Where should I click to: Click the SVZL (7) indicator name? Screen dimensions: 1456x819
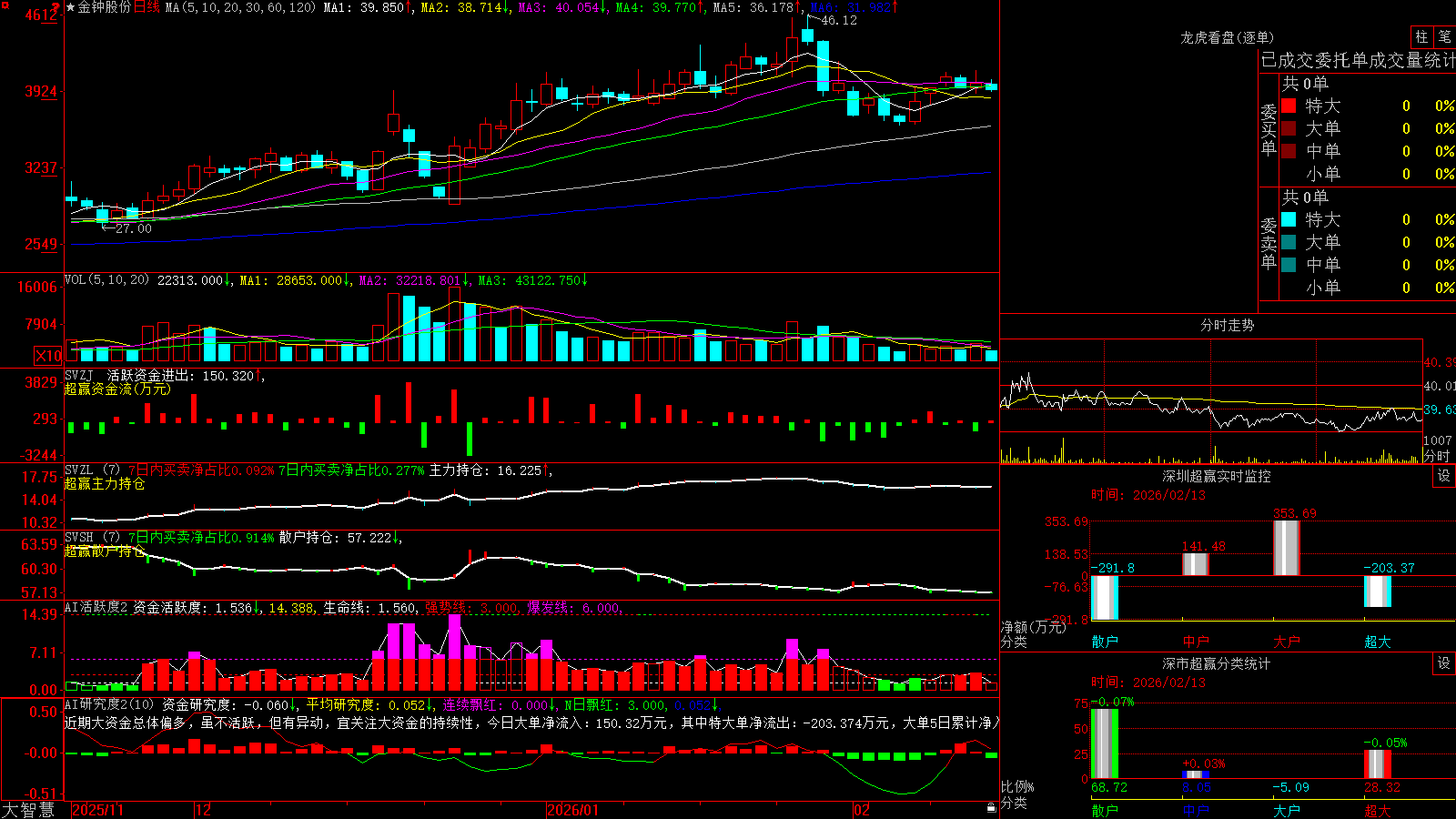click(92, 470)
